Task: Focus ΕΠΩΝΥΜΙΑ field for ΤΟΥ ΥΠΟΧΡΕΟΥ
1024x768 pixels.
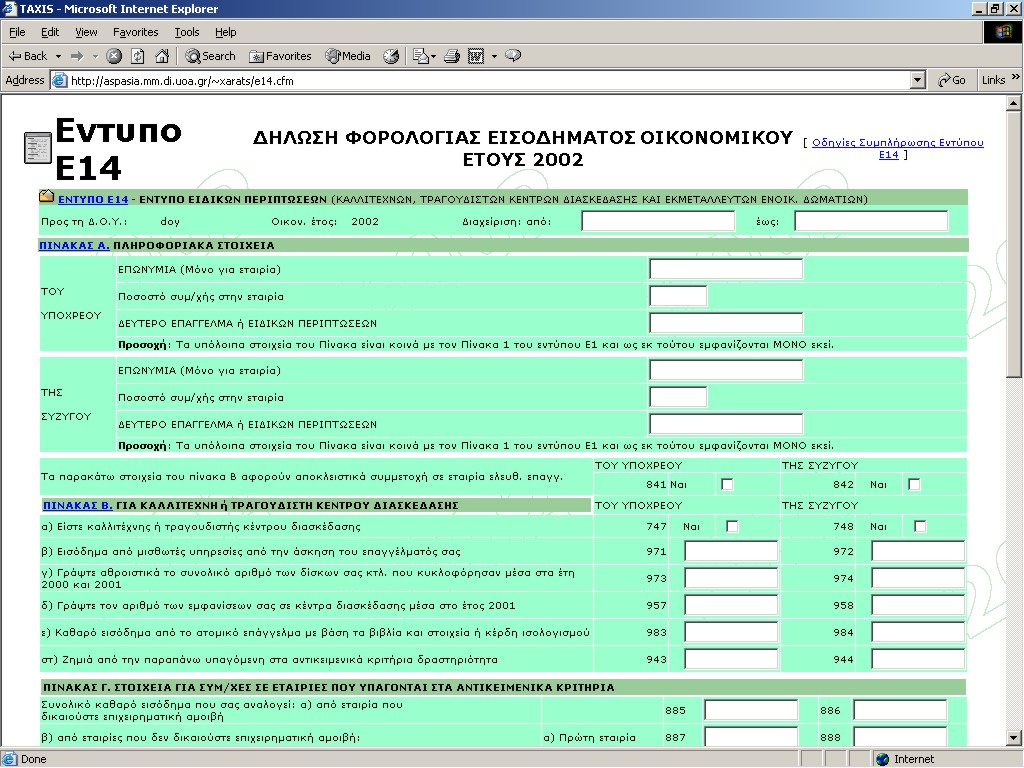Action: (x=726, y=269)
